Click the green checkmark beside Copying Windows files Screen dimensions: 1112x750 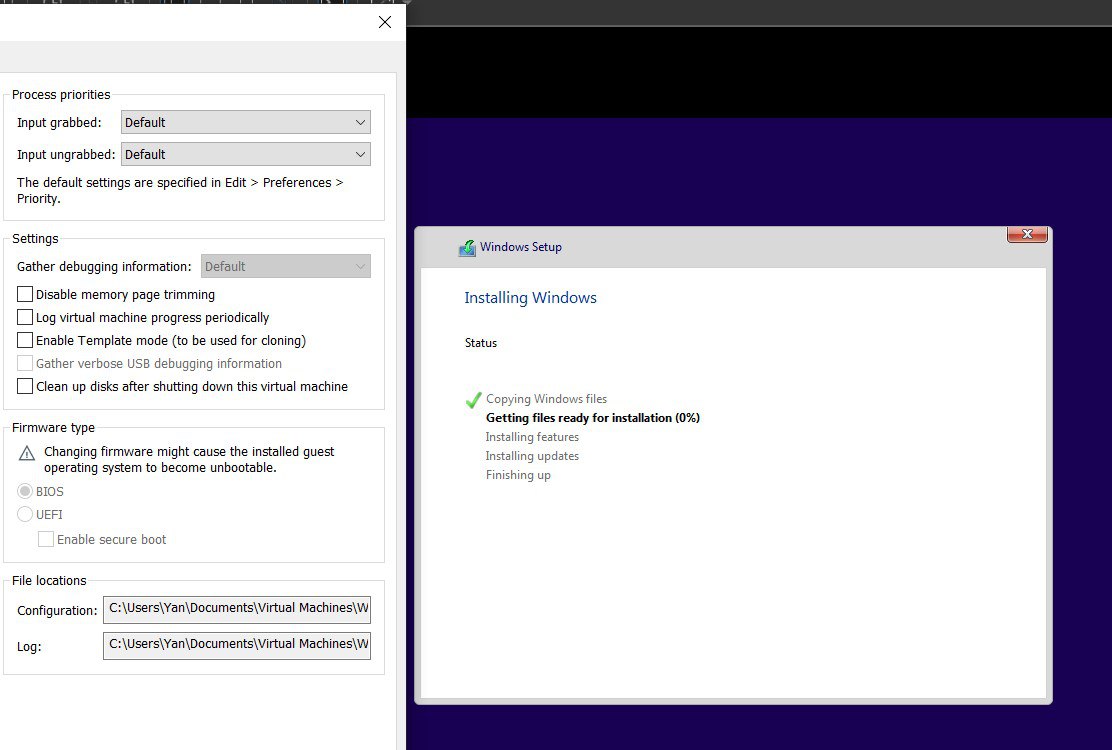pyautogui.click(x=473, y=400)
